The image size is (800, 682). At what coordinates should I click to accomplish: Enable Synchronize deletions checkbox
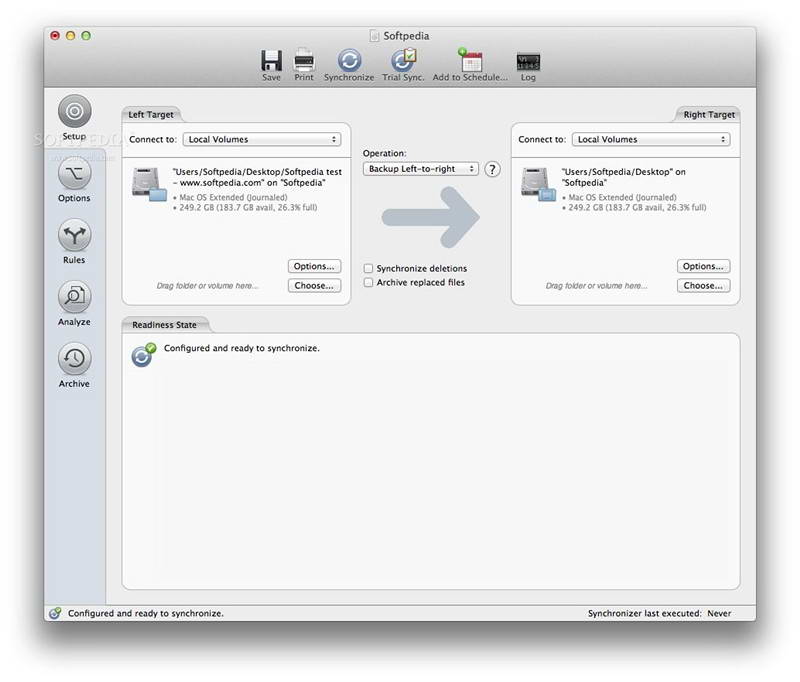click(x=368, y=268)
